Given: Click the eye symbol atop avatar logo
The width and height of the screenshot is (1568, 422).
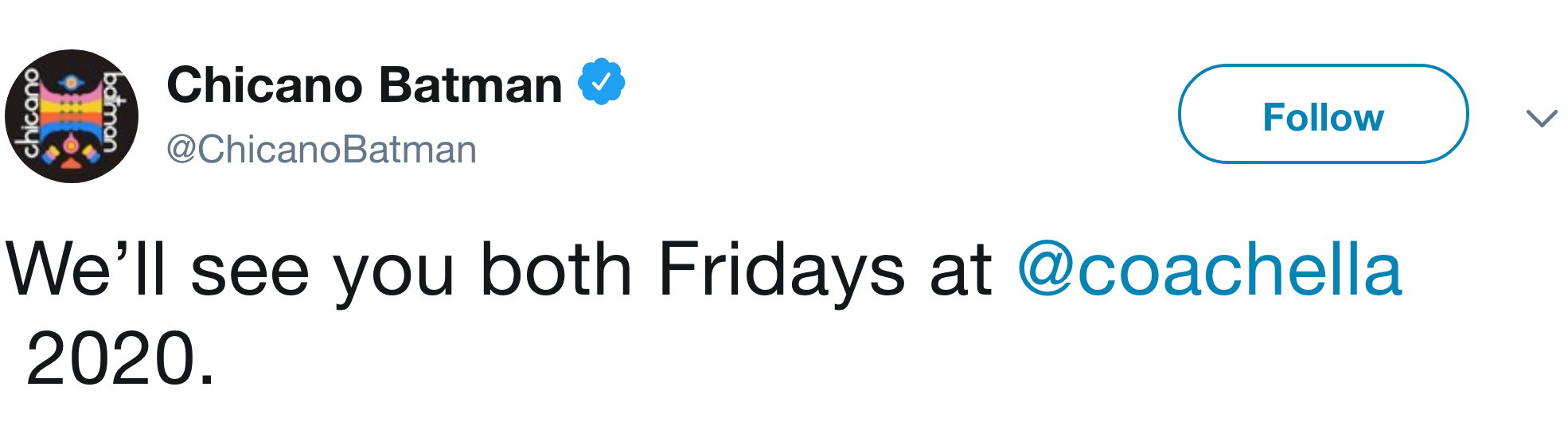Looking at the screenshot, I should pos(72,81).
